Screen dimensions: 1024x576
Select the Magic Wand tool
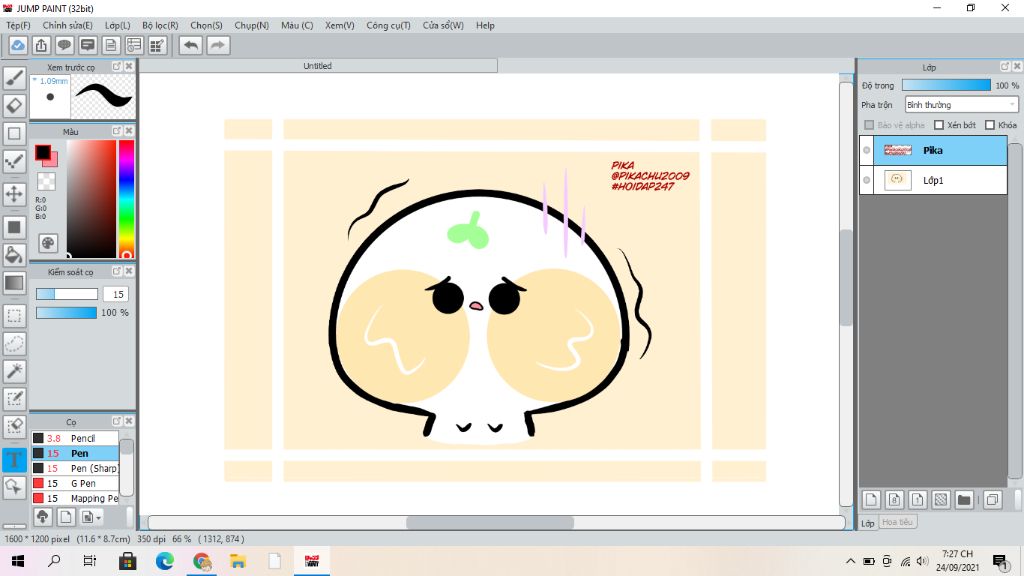click(x=14, y=371)
